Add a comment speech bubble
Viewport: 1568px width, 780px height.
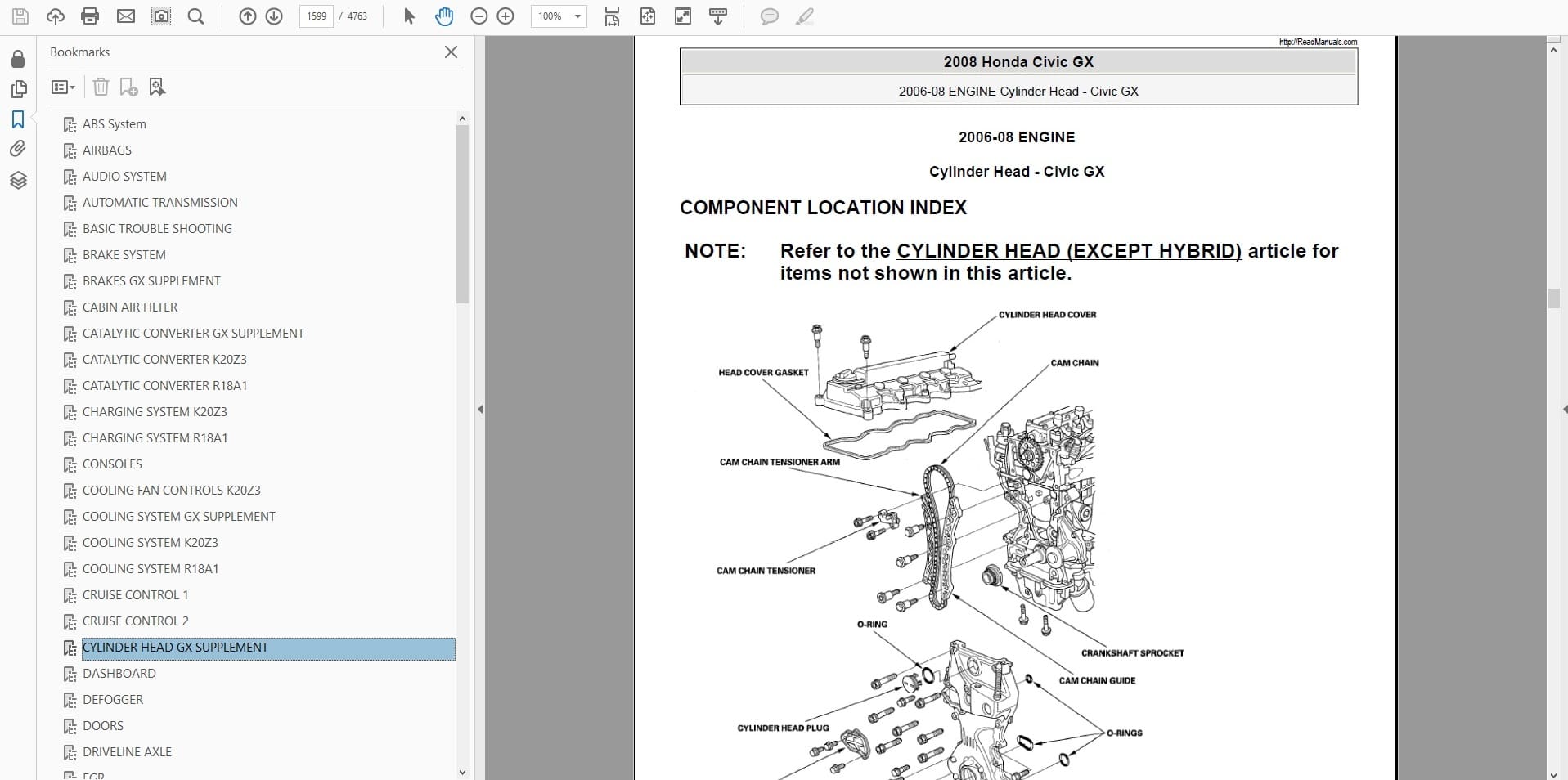[x=769, y=16]
